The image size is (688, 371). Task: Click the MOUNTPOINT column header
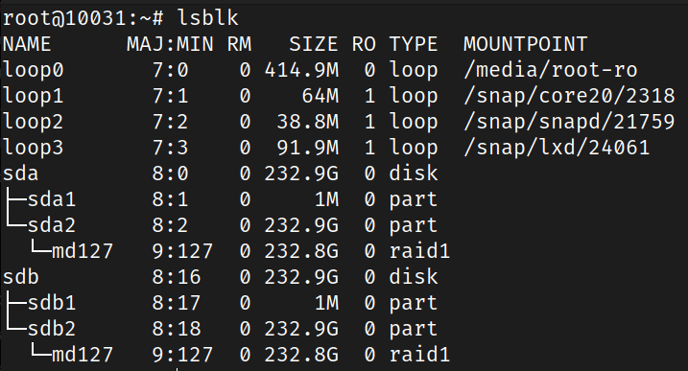coord(525,44)
